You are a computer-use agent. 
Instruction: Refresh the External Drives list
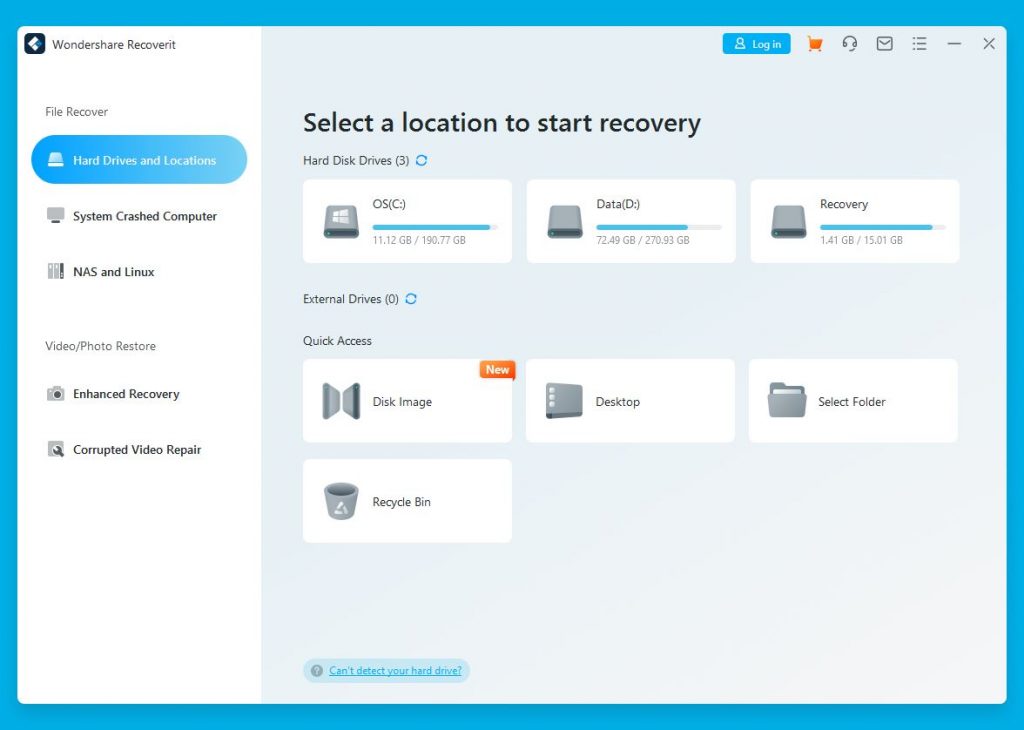pyautogui.click(x=410, y=298)
